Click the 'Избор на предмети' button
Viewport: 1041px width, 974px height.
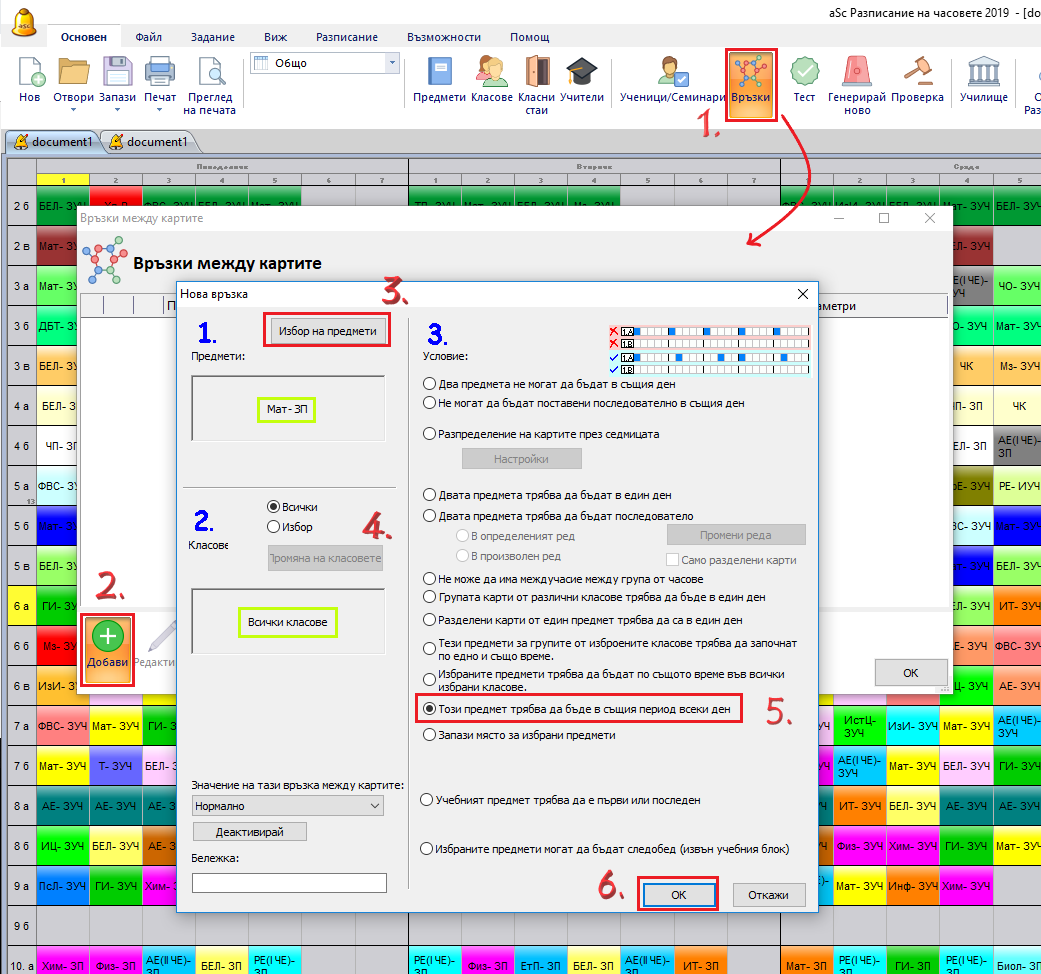(327, 331)
